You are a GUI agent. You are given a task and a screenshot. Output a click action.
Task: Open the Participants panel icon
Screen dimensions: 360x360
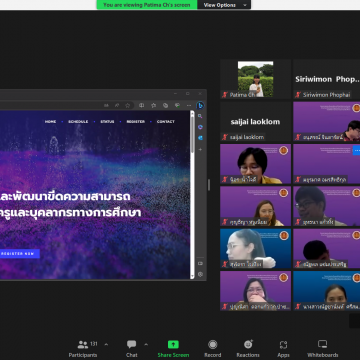83,344
